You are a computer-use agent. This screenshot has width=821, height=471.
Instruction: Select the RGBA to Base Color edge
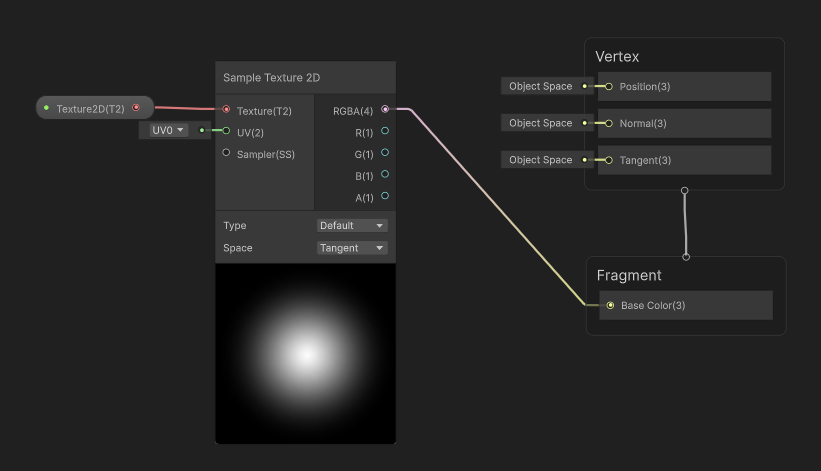pos(497,208)
